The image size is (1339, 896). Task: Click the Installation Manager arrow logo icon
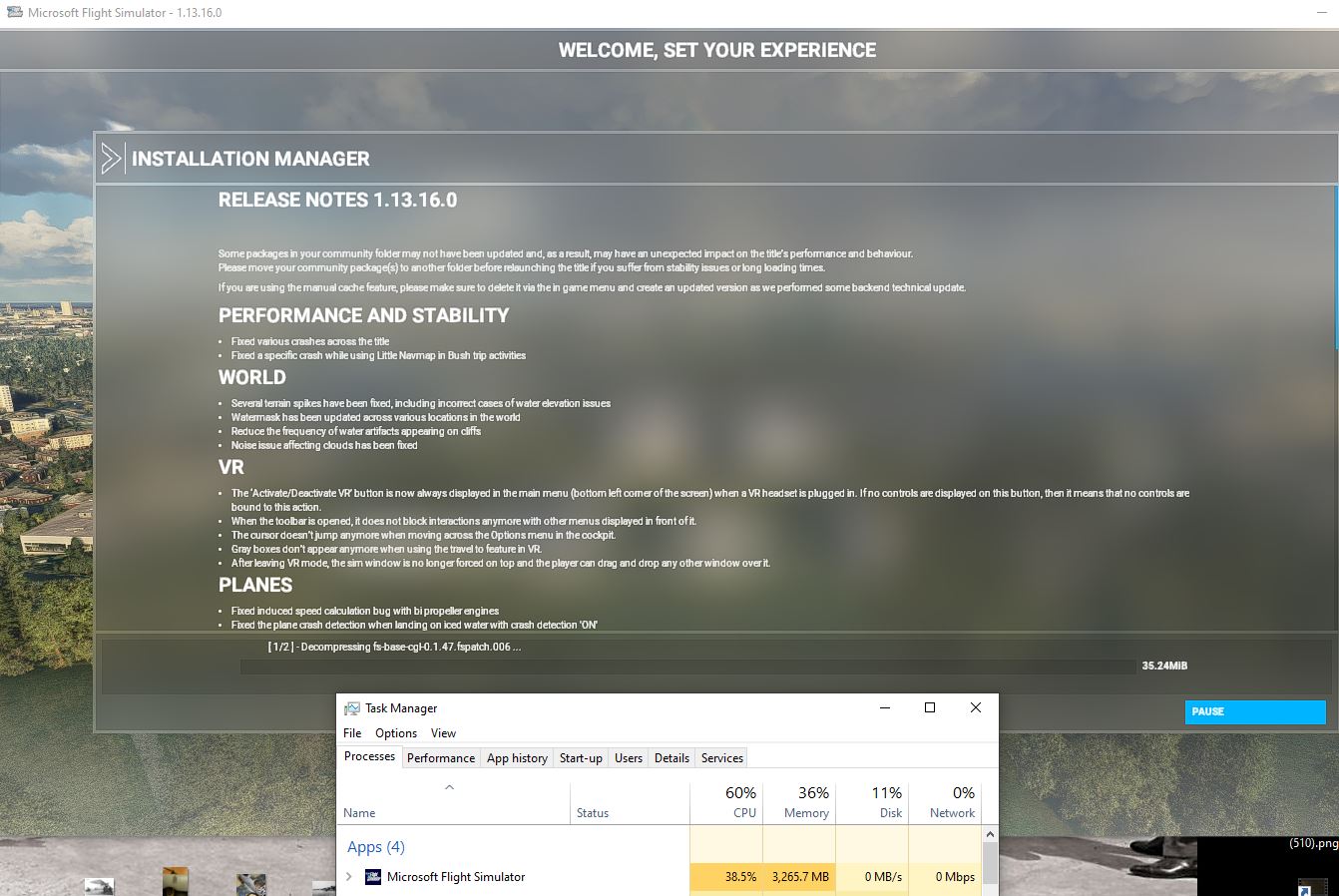[112, 159]
